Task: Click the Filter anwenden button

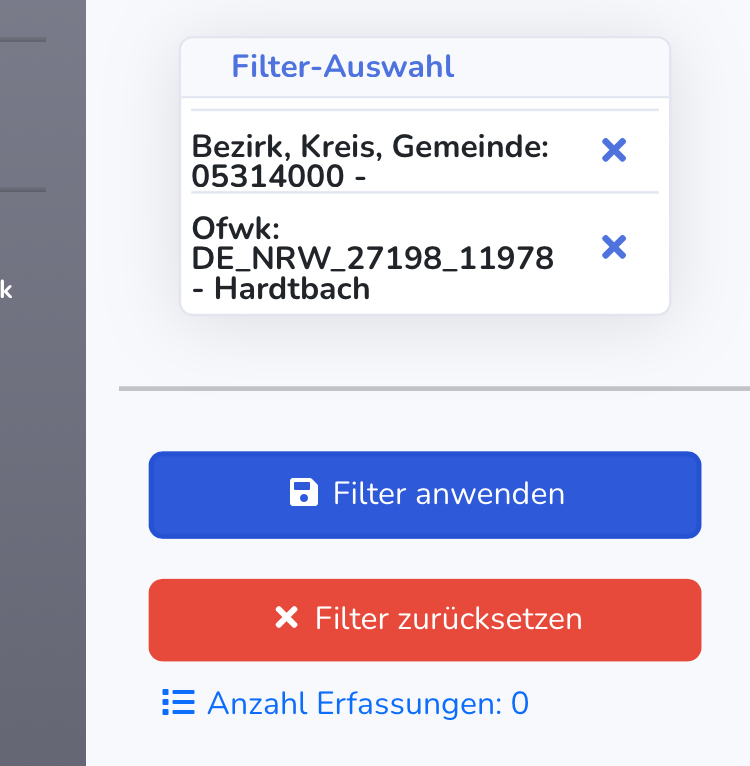Action: [x=425, y=495]
